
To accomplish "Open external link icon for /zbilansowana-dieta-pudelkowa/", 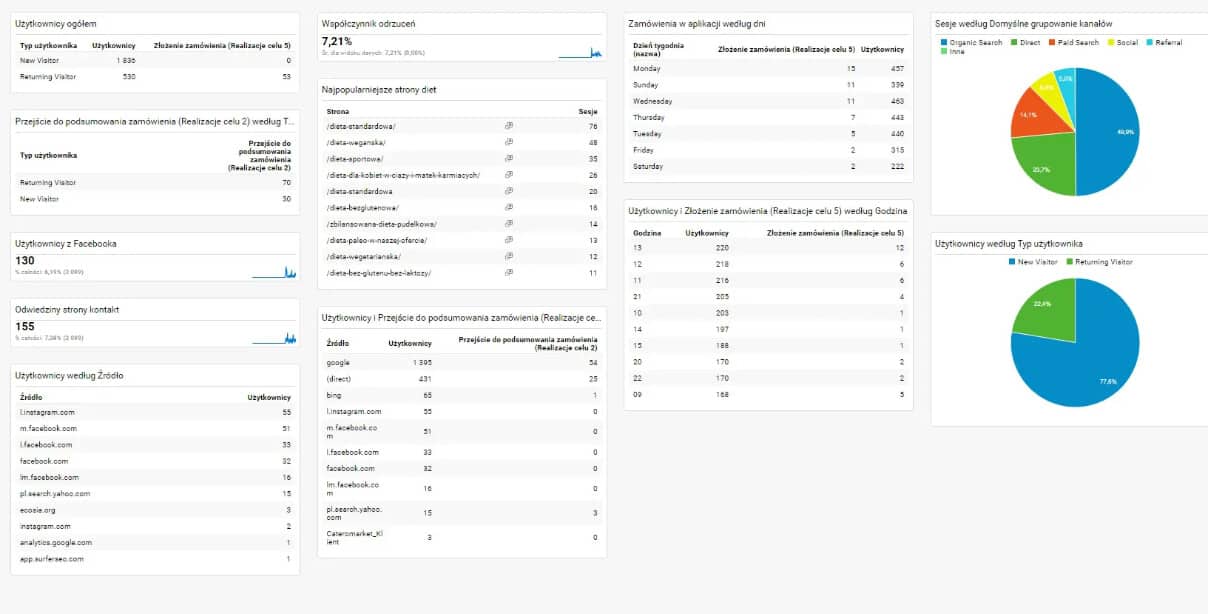I will point(509,224).
